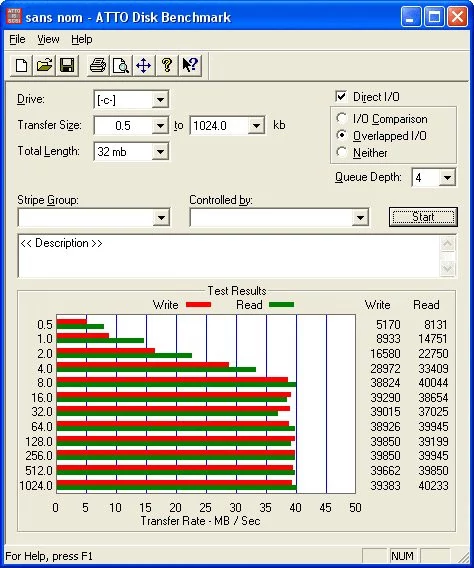Maximize the ATTO Disk Benchmark window
Image resolution: width=474 pixels, height=568 pixels.
click(x=434, y=17)
